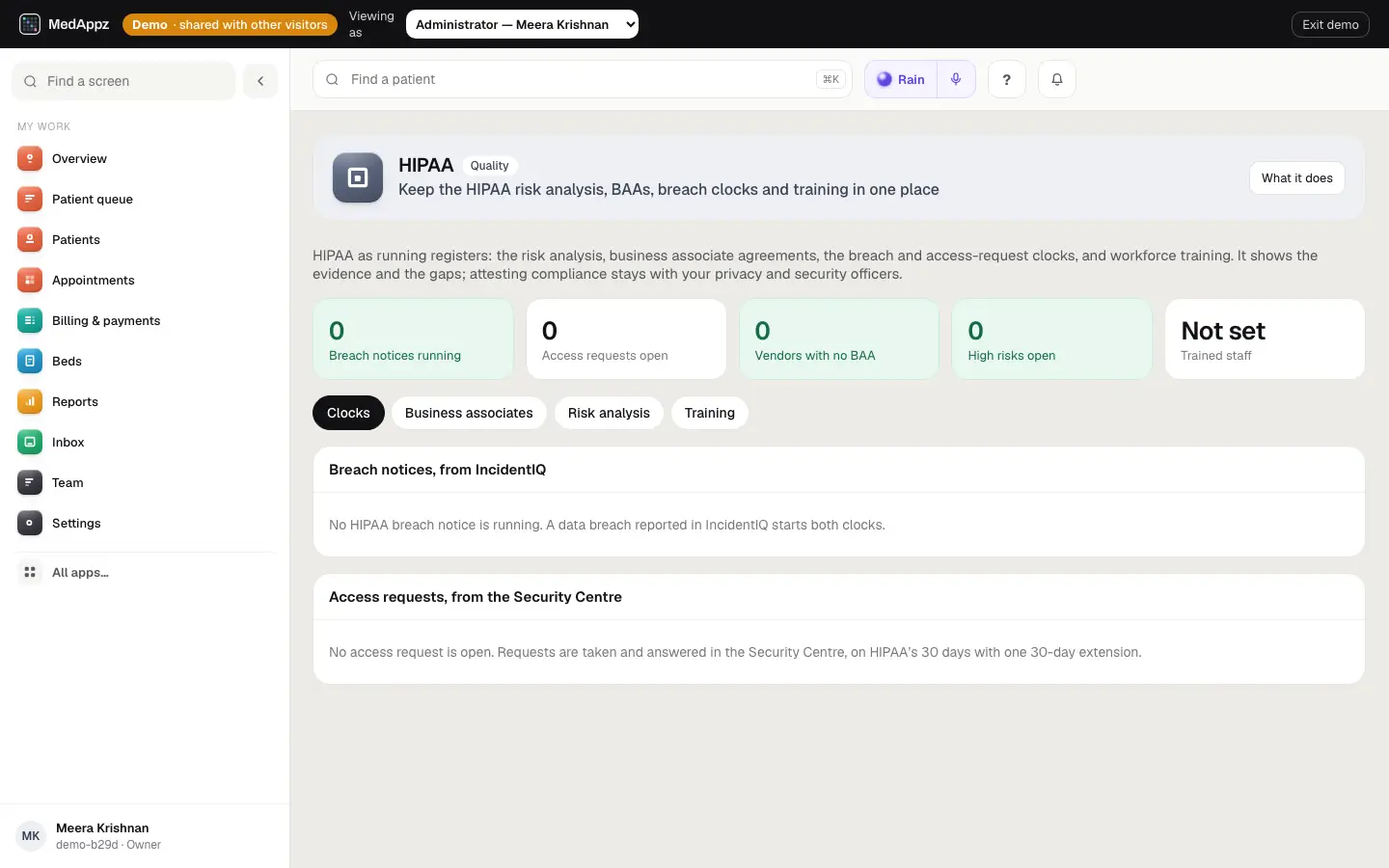Open the Beds sidebar icon
Image resolution: width=1389 pixels, height=868 pixels.
pyautogui.click(x=30, y=361)
